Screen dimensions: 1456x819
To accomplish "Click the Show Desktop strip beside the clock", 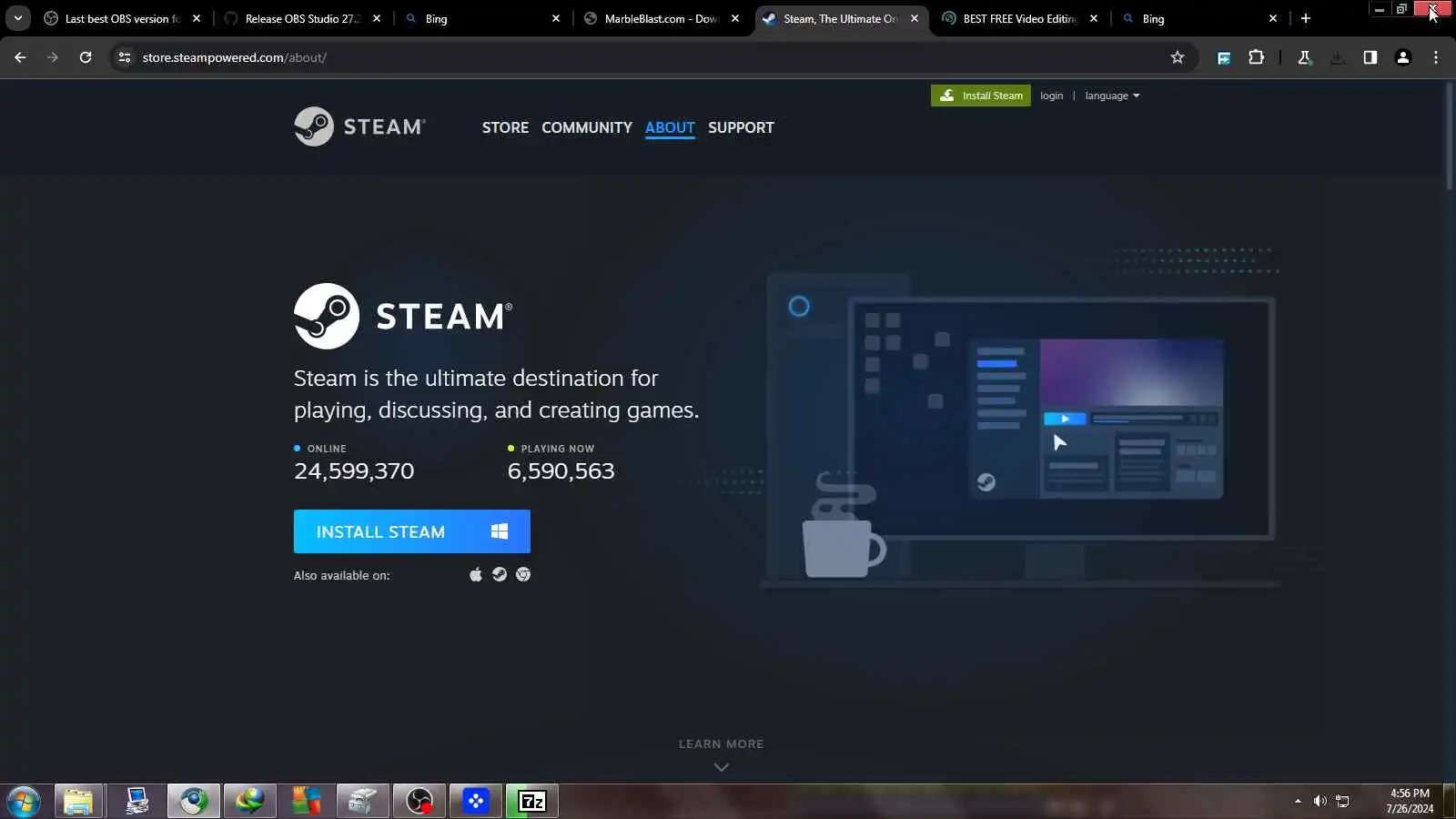I will coord(1450,801).
